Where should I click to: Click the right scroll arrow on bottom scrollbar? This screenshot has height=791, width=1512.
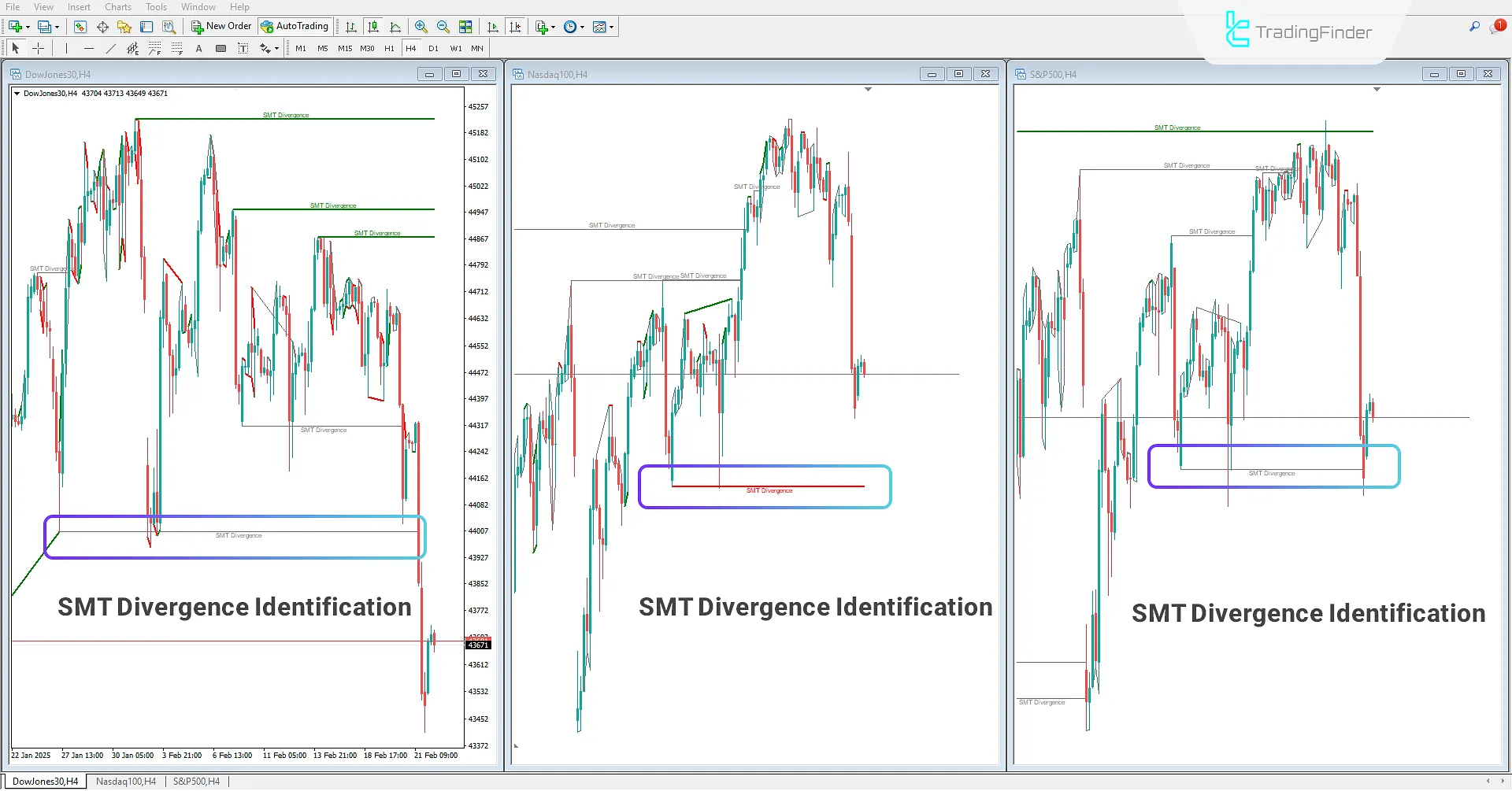(x=1503, y=781)
